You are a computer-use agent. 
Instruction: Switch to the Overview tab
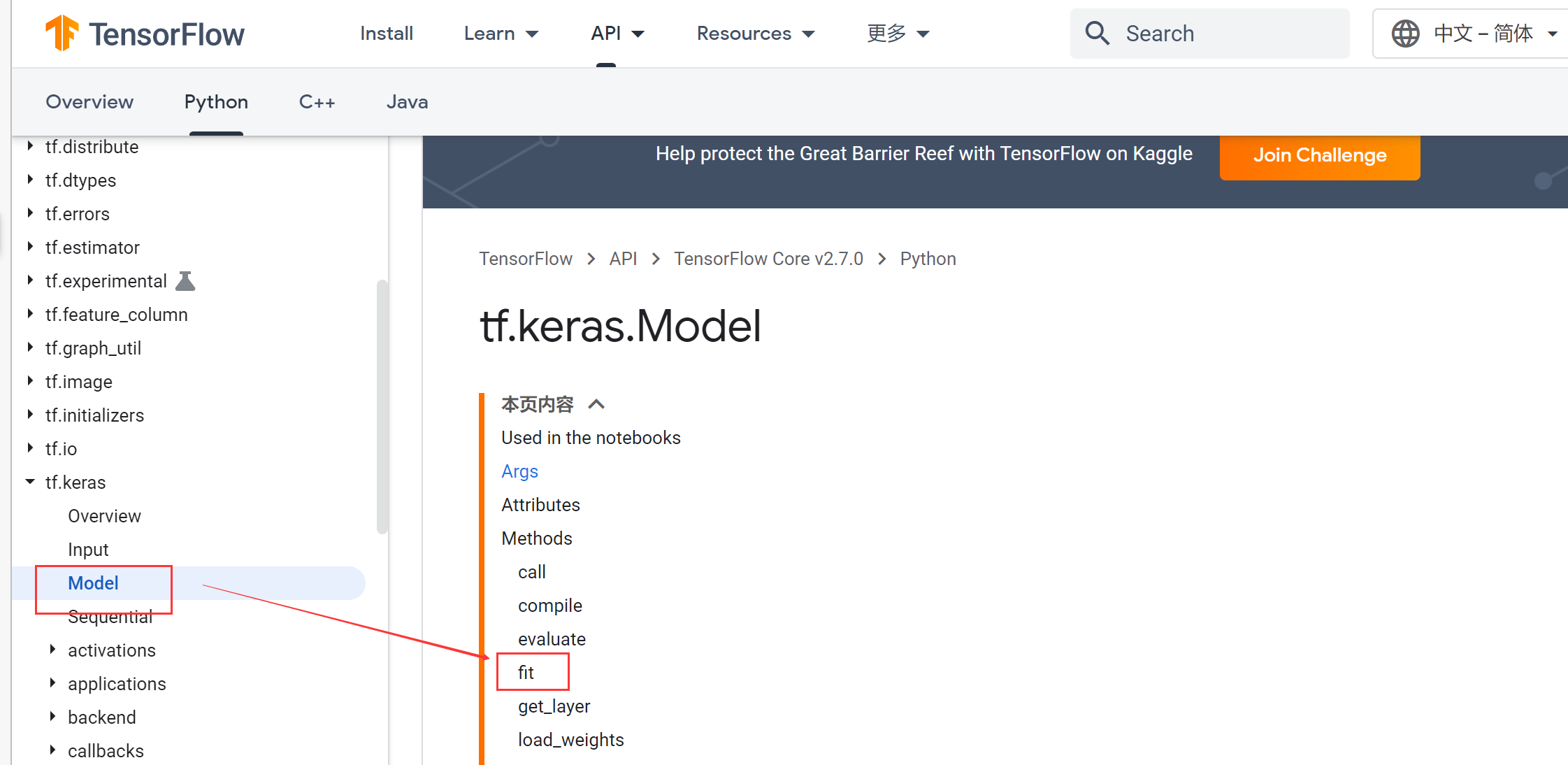(x=89, y=102)
